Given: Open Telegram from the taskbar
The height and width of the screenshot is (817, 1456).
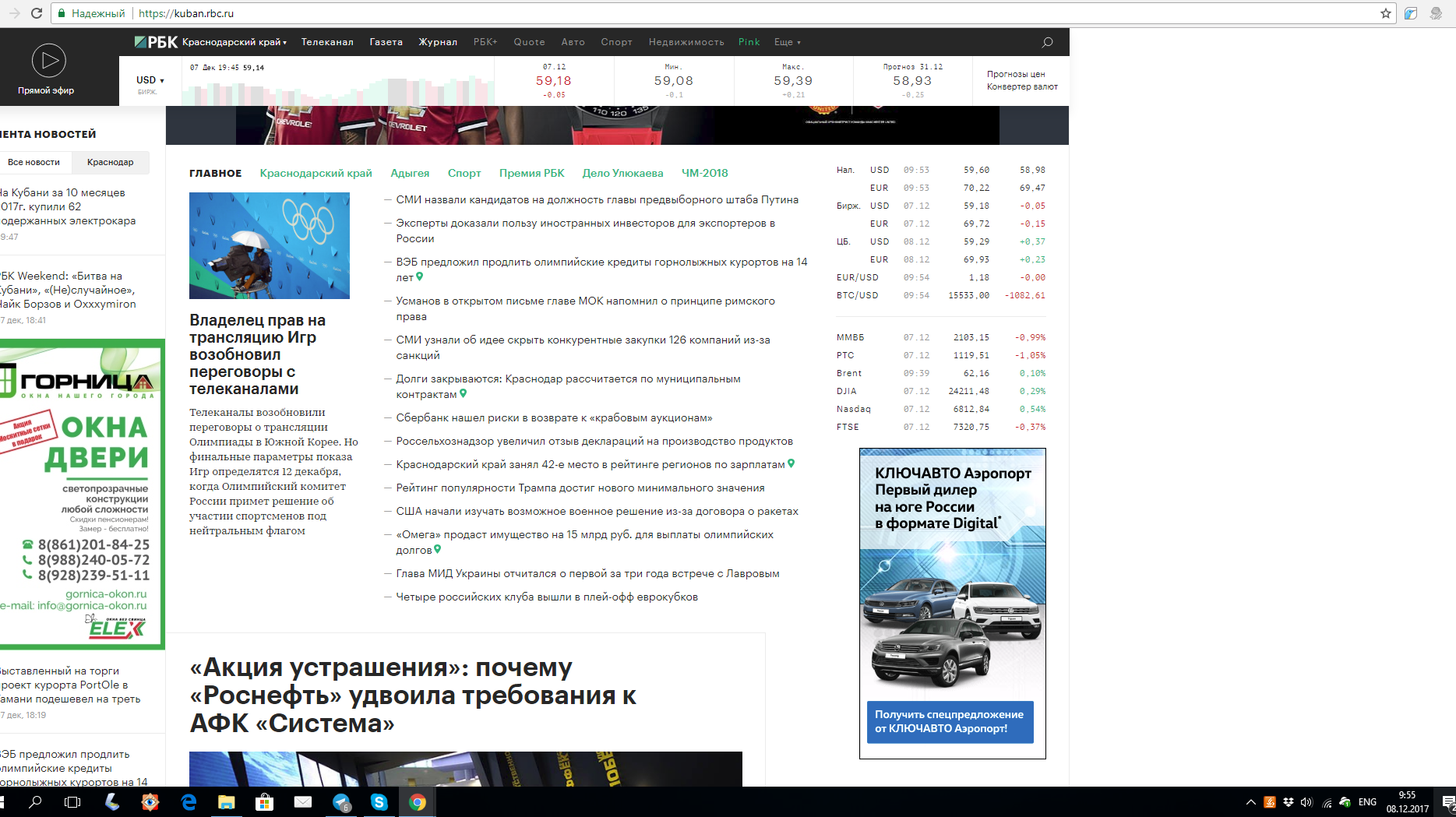Looking at the screenshot, I should click(x=341, y=802).
